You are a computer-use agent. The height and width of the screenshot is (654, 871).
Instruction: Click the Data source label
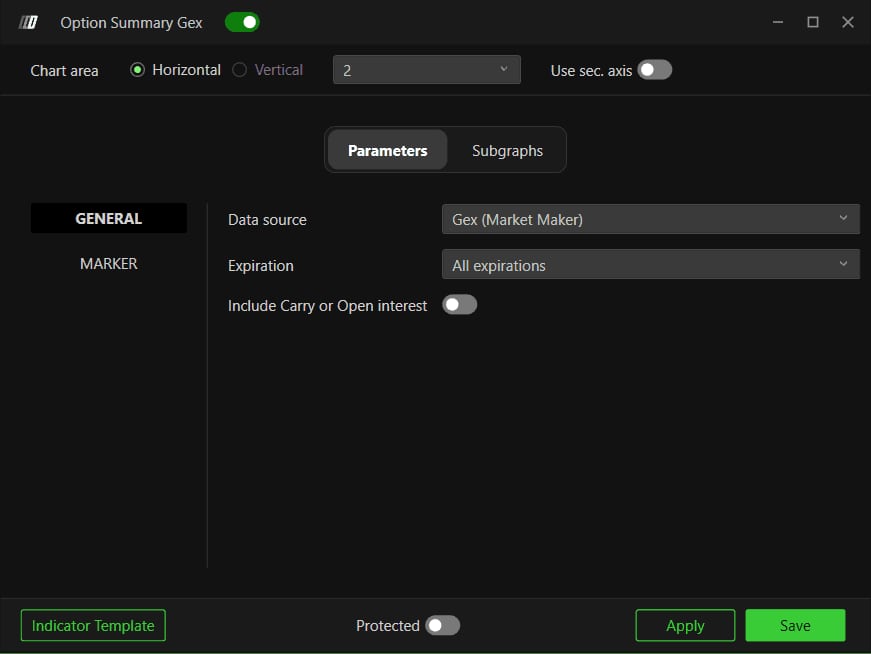point(267,219)
